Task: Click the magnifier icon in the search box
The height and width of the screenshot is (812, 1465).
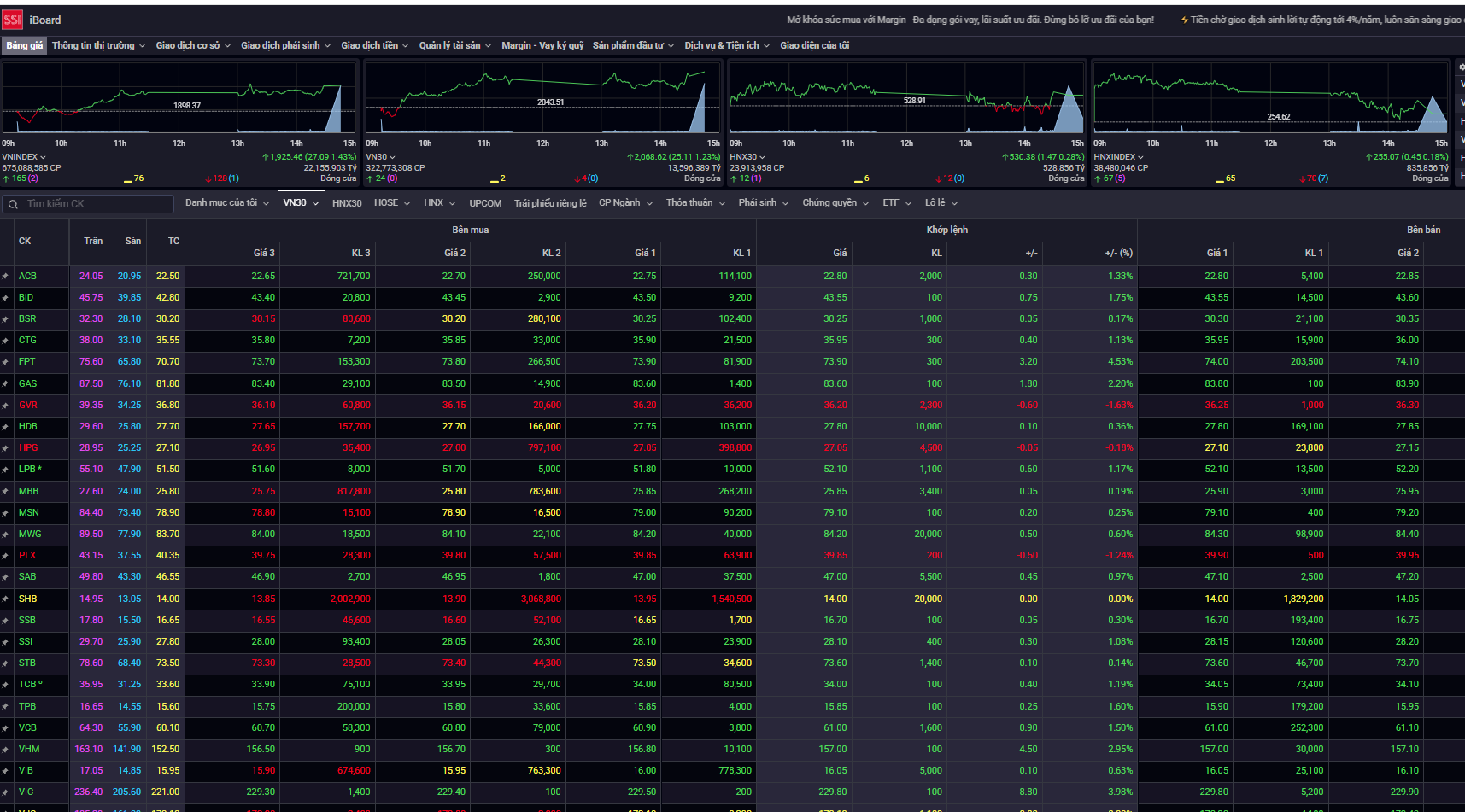Action: pos(14,204)
